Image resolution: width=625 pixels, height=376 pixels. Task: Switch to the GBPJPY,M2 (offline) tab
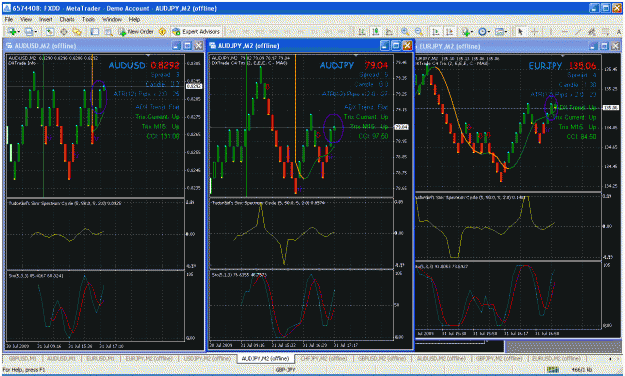point(499,359)
